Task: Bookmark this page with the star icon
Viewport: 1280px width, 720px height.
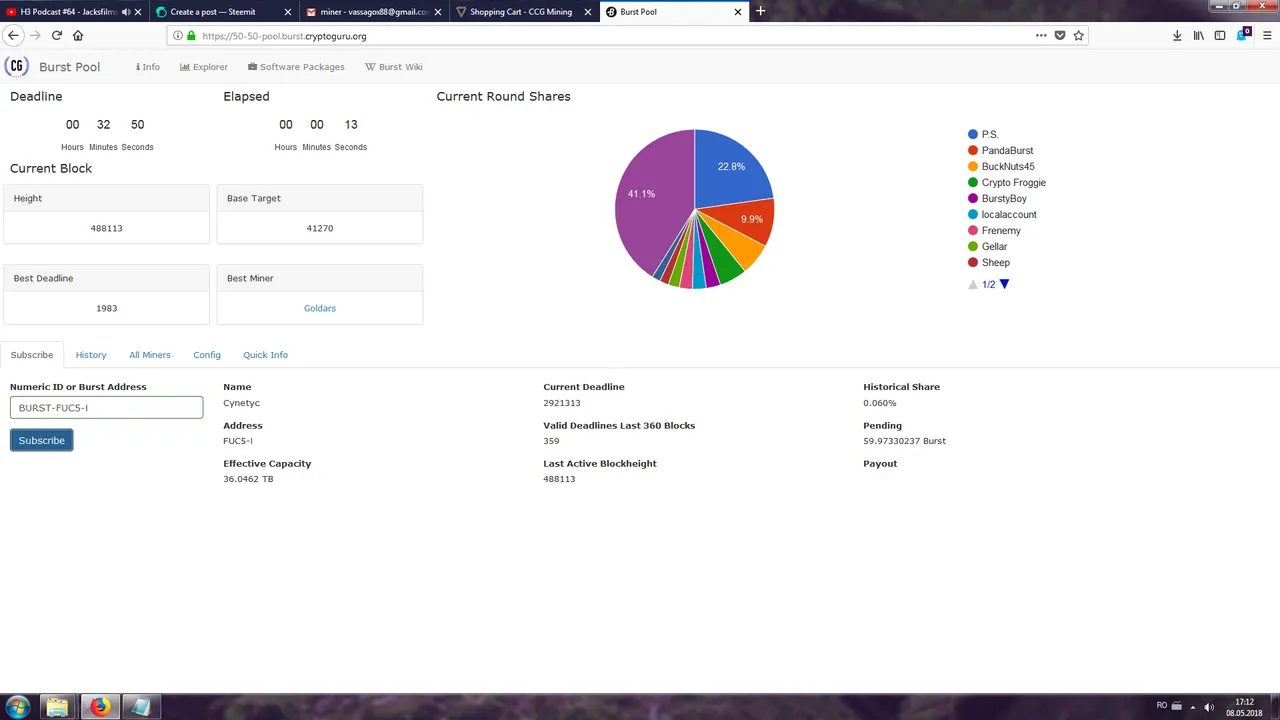Action: click(1078, 35)
